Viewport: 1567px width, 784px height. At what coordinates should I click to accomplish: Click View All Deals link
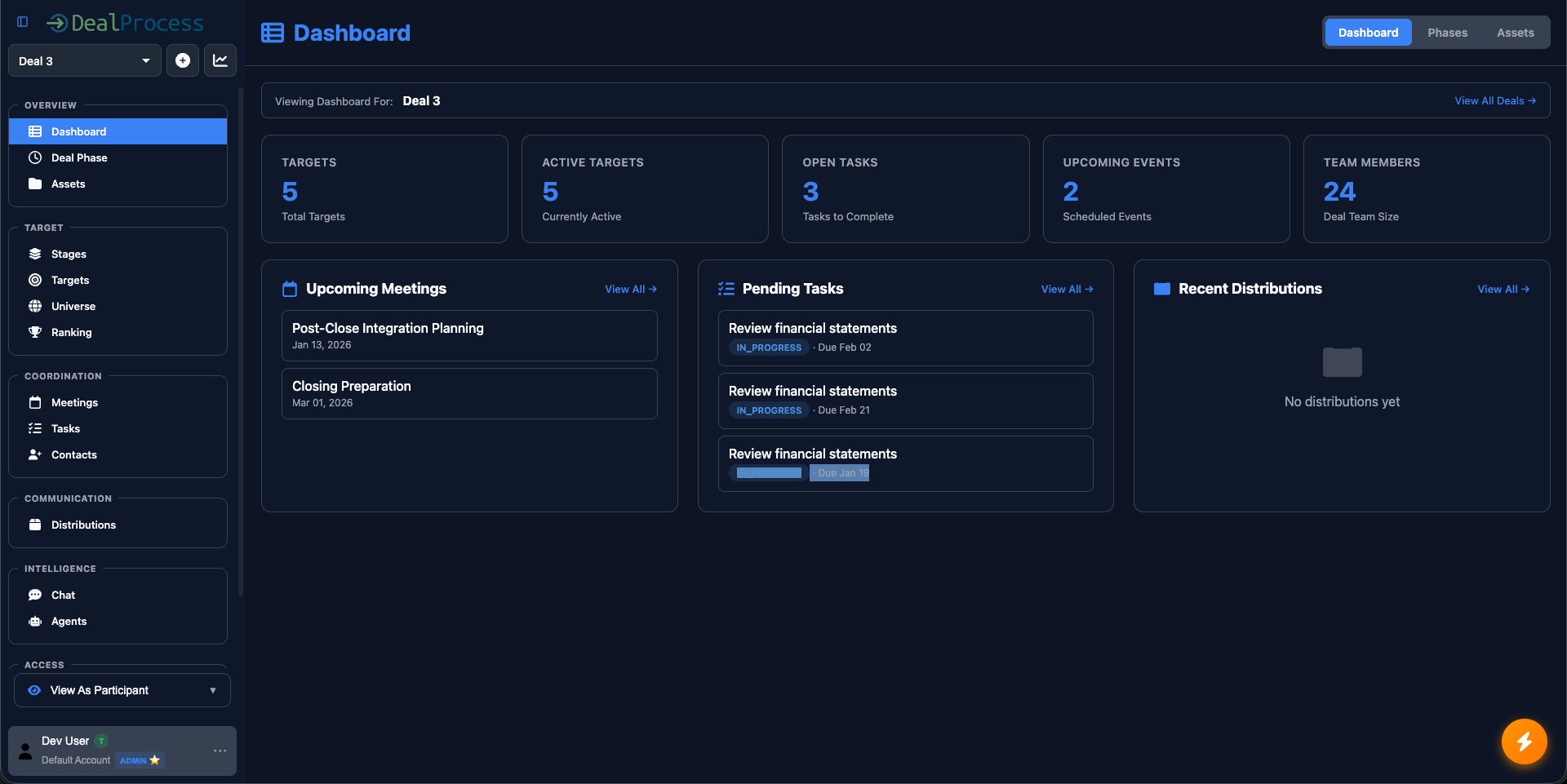(1494, 100)
